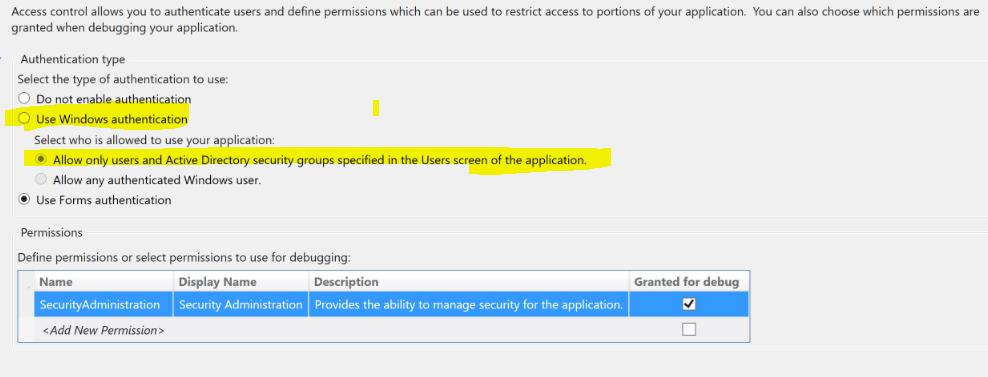Image resolution: width=988 pixels, height=377 pixels.
Task: Click the Display Name column header
Action: pos(241,282)
